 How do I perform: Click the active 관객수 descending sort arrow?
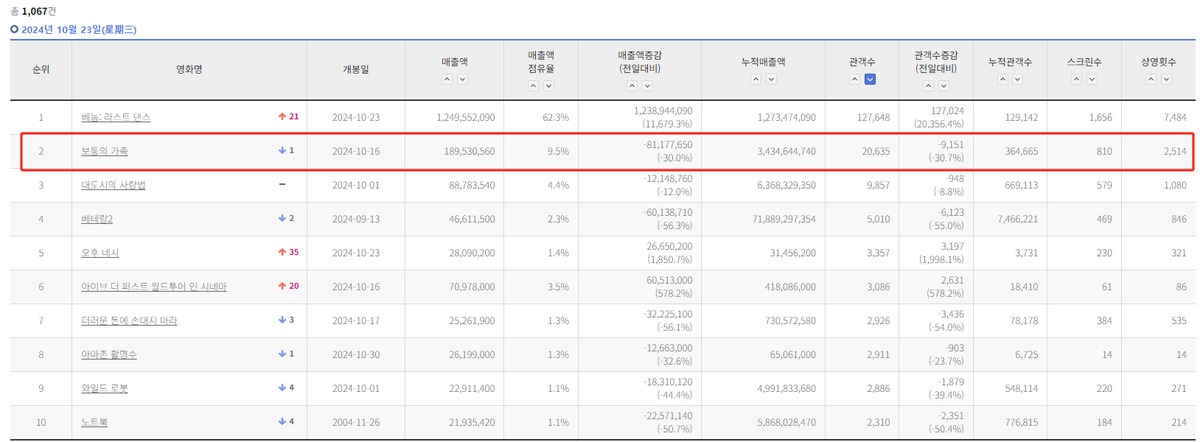click(870, 79)
